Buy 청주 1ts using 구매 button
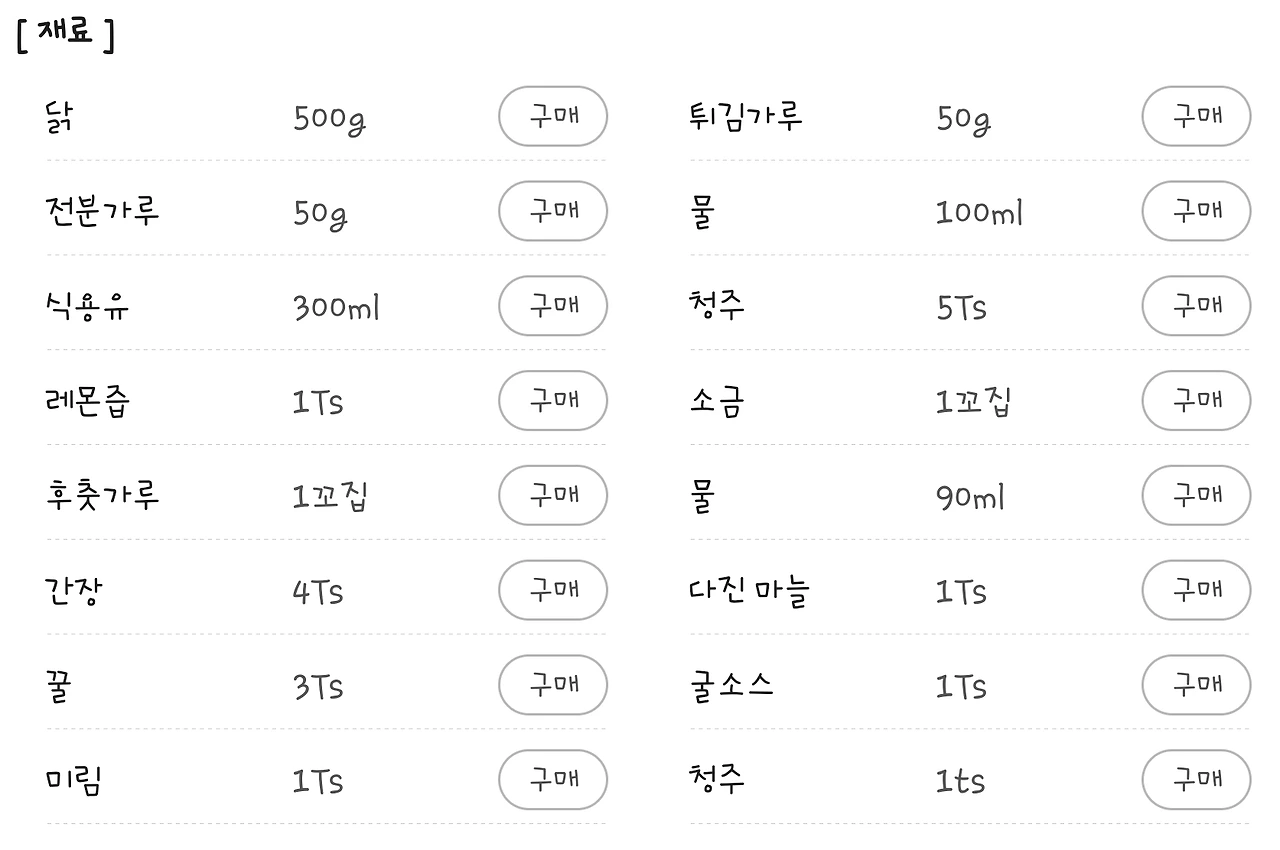Image resolution: width=1280 pixels, height=850 pixels. (1196, 780)
